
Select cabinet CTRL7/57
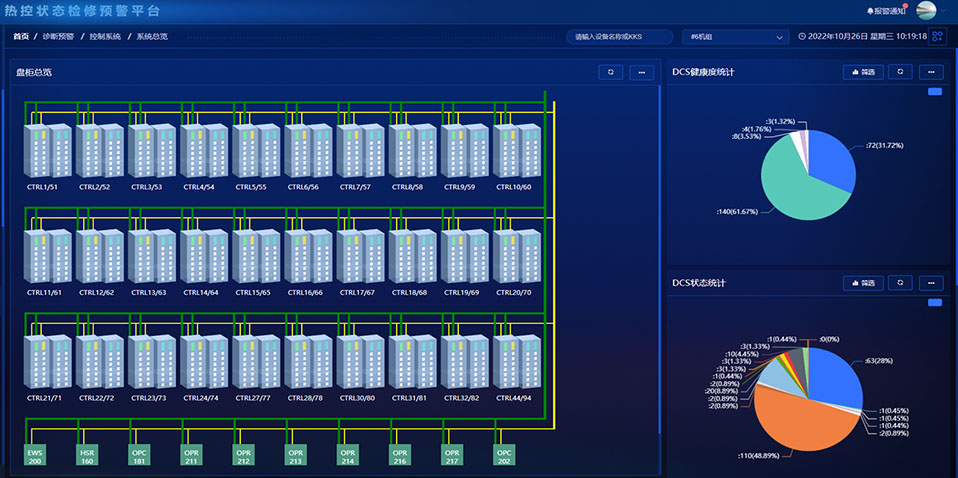360,151
